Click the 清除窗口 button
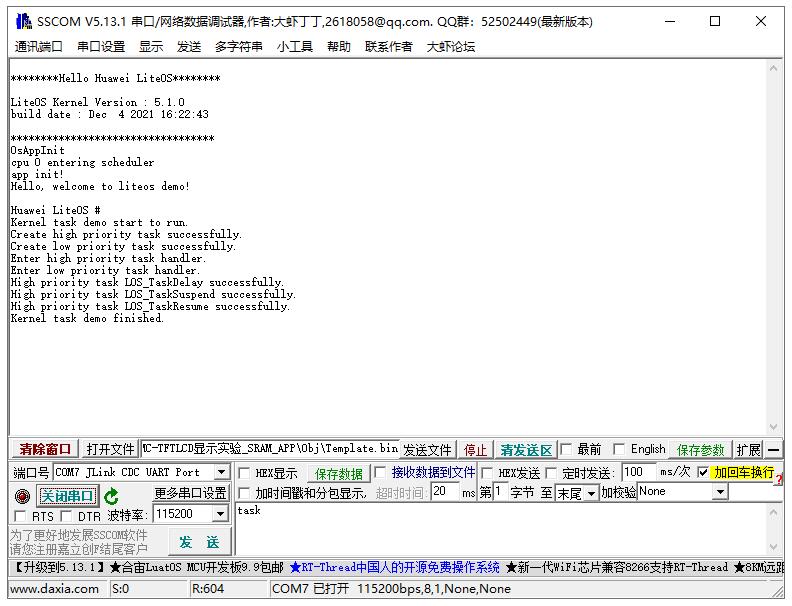Screen dimensions: 792x606 click(x=45, y=449)
